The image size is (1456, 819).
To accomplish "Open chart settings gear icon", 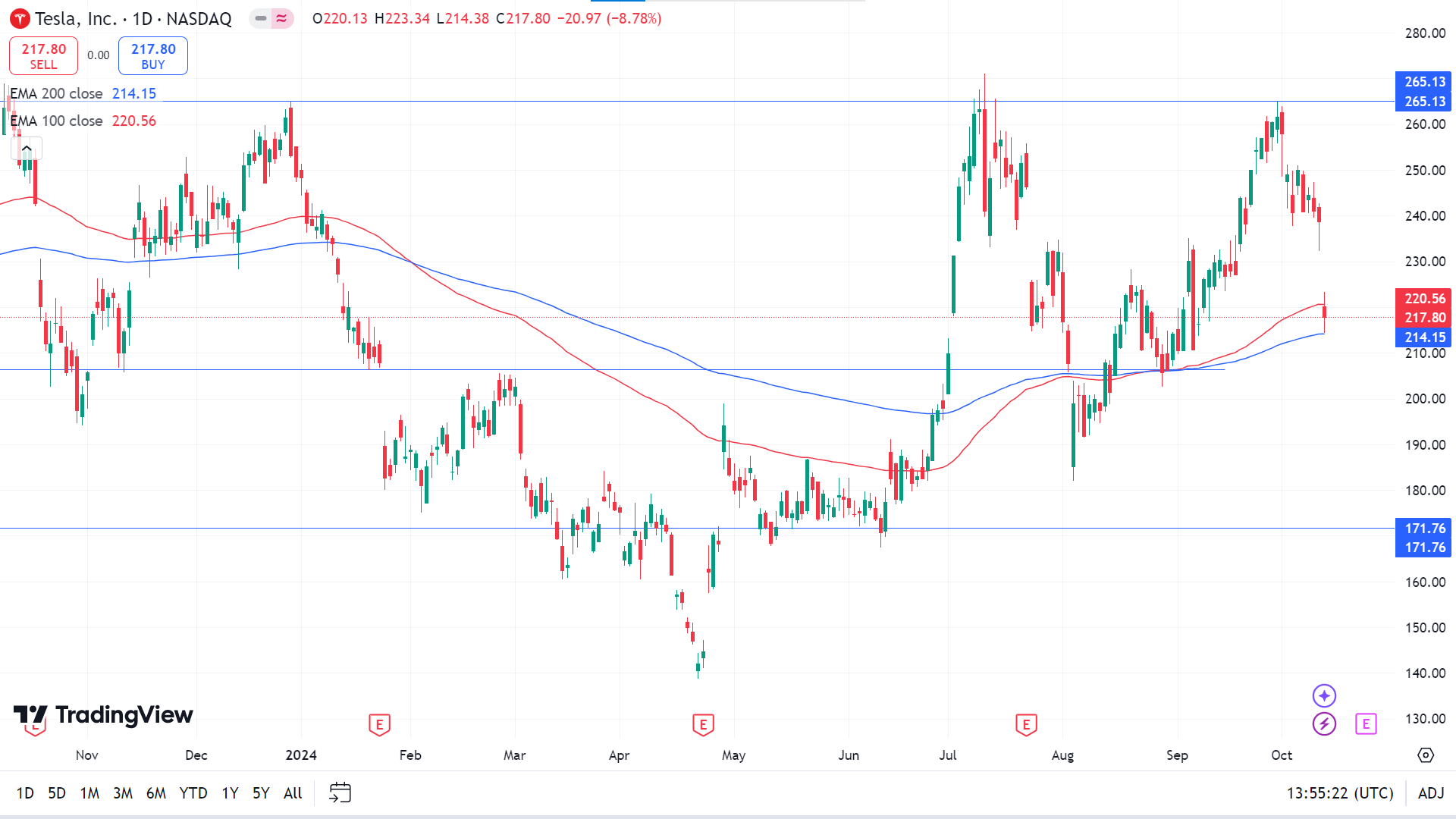I will (1426, 755).
